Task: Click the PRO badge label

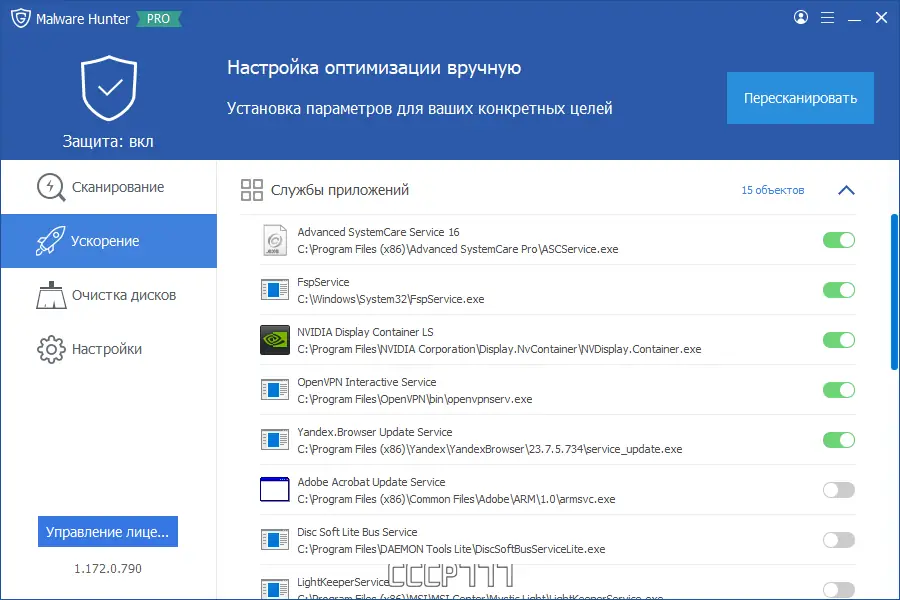Action: tap(158, 18)
